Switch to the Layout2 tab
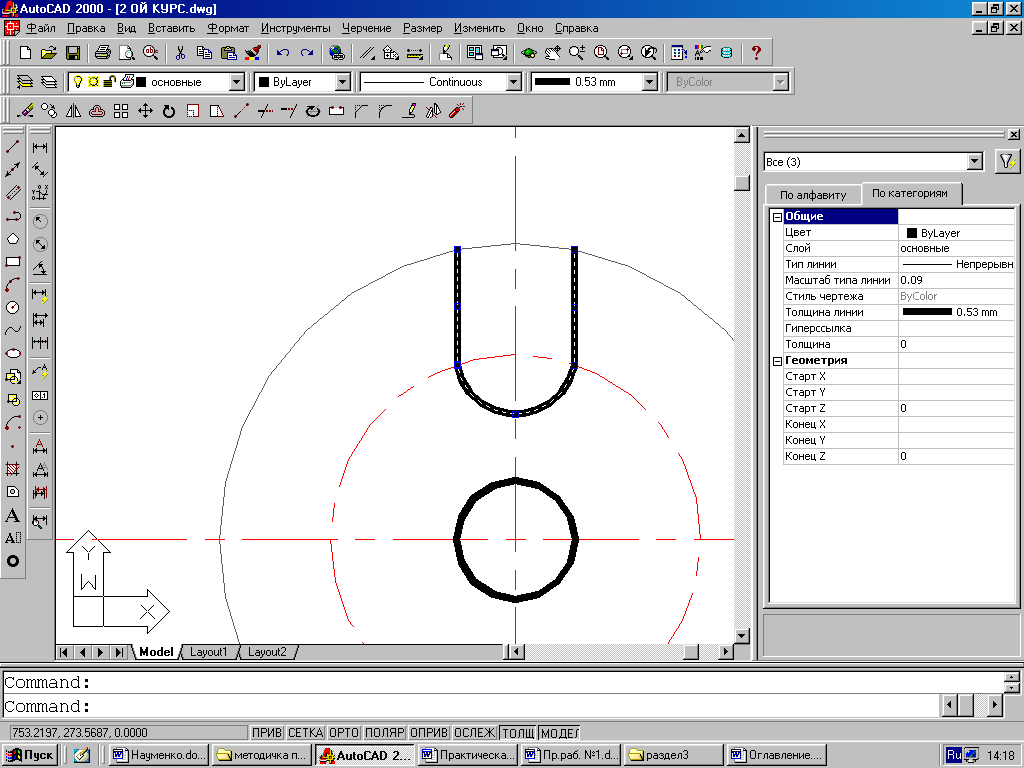The height and width of the screenshot is (768, 1024). coord(267,652)
